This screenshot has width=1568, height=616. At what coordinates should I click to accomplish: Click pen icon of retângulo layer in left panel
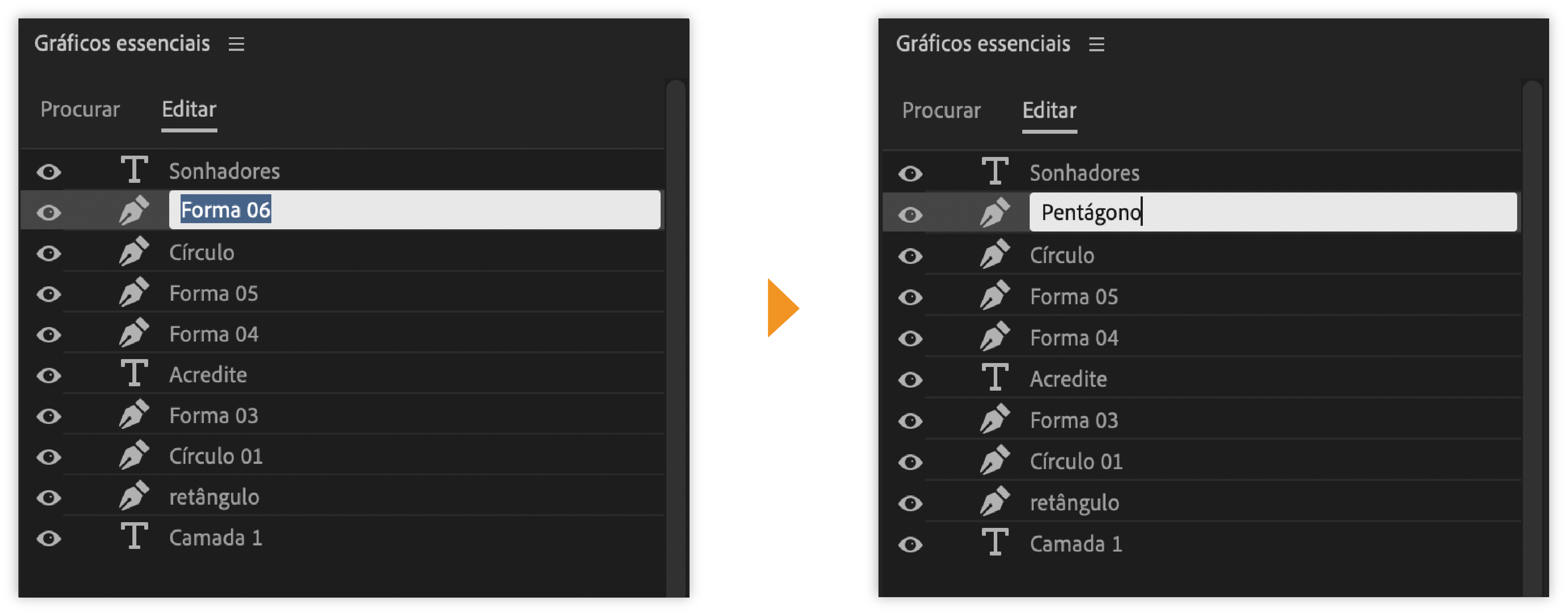pyautogui.click(x=134, y=496)
